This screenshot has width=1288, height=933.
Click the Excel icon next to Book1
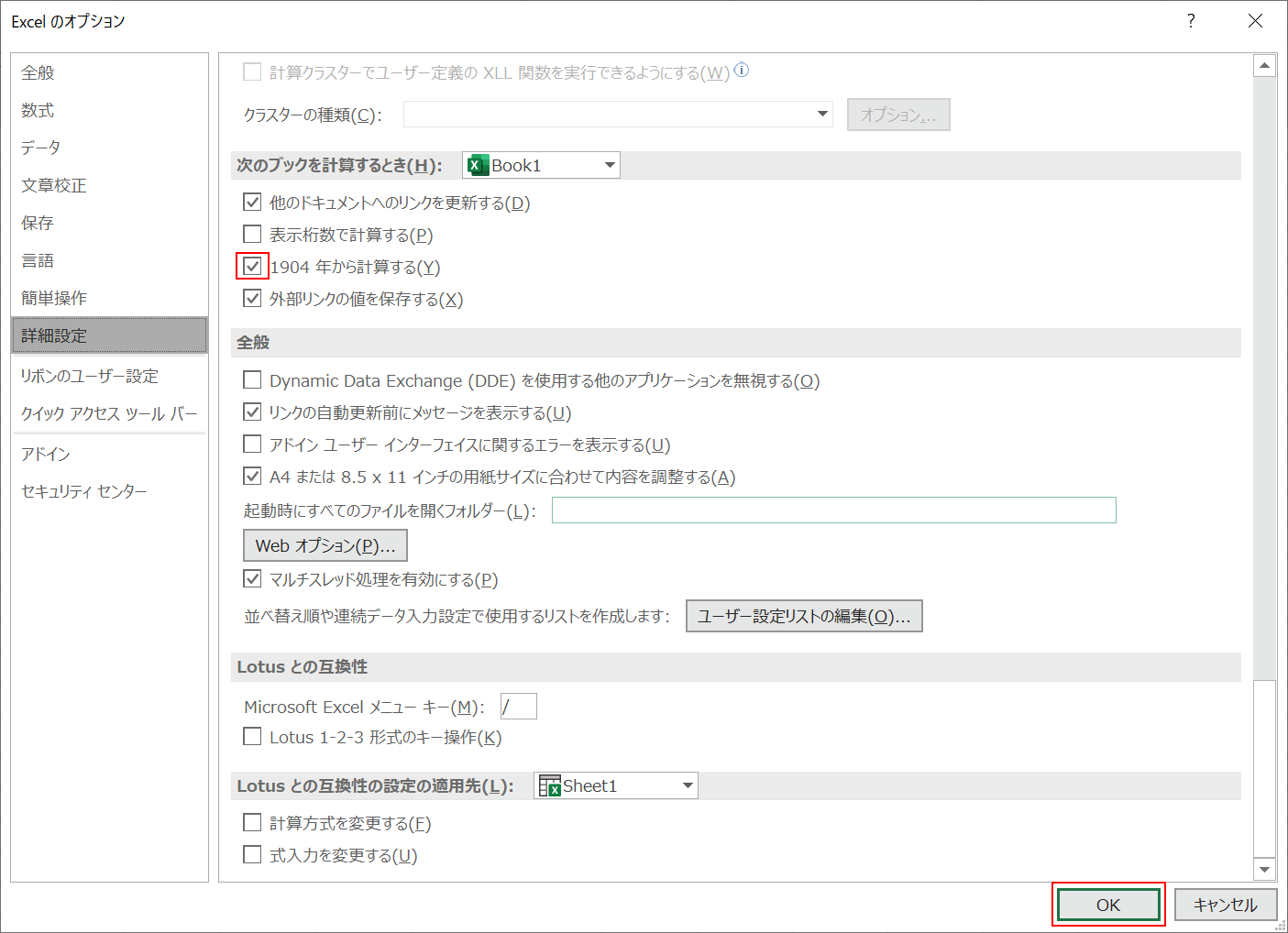point(477,165)
